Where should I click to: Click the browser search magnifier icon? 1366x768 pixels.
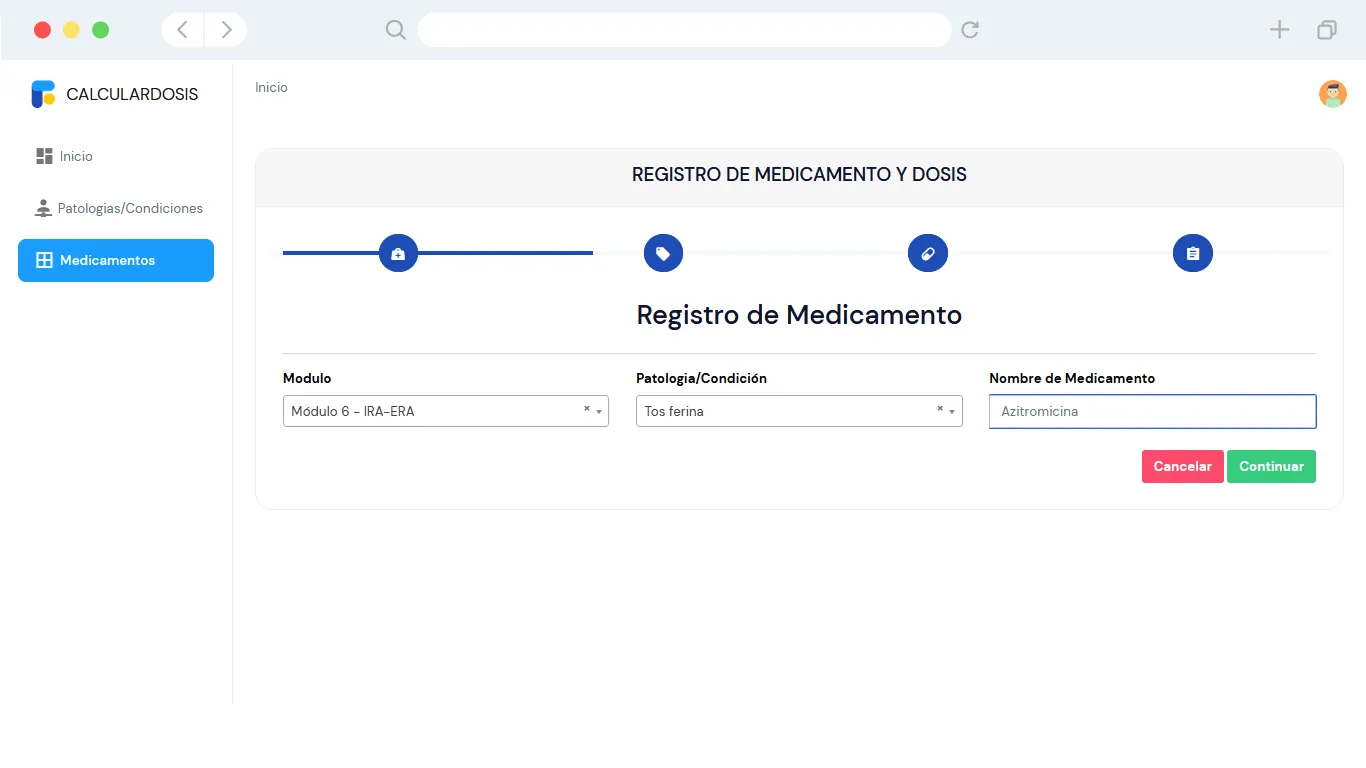(396, 30)
